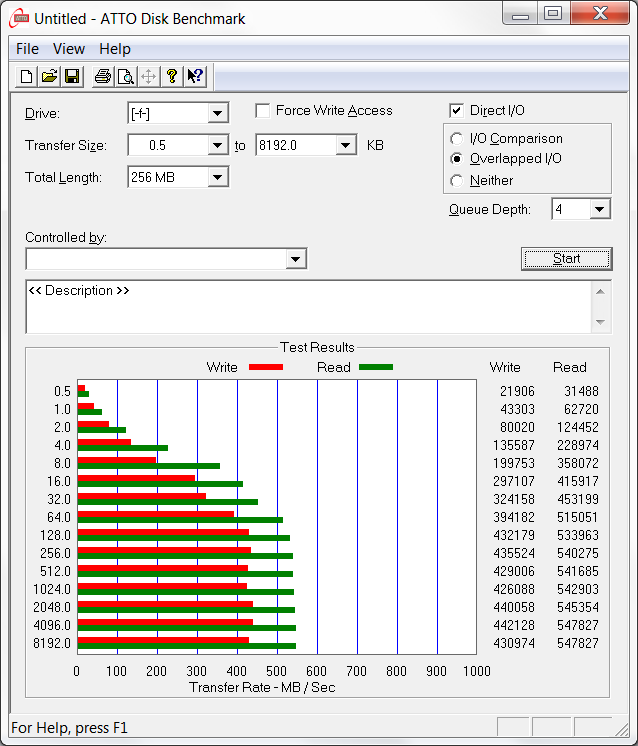Select the Overlapped I/O radio button
The height and width of the screenshot is (746, 638).
pos(456,158)
